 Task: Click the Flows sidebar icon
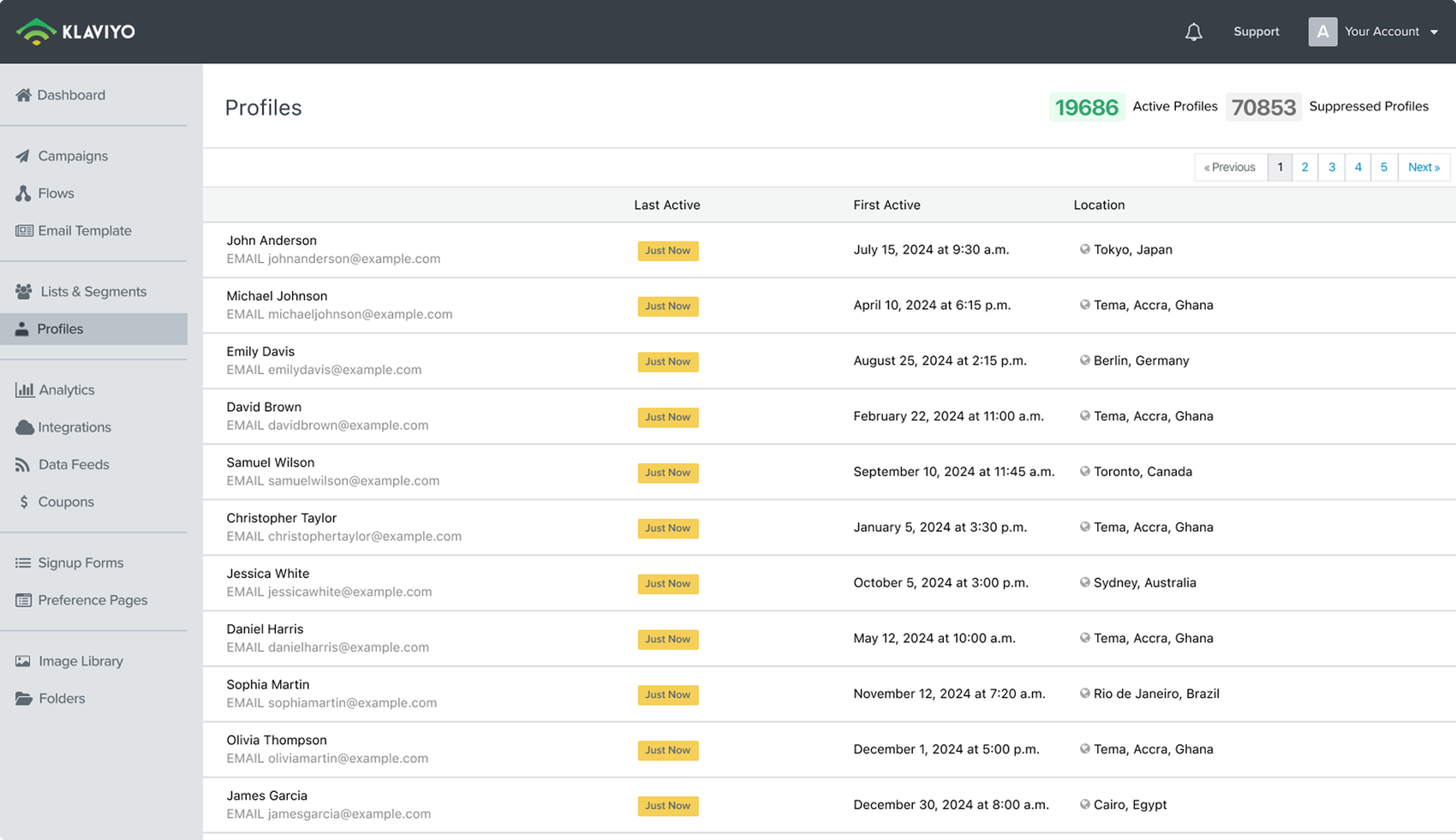pos(23,194)
